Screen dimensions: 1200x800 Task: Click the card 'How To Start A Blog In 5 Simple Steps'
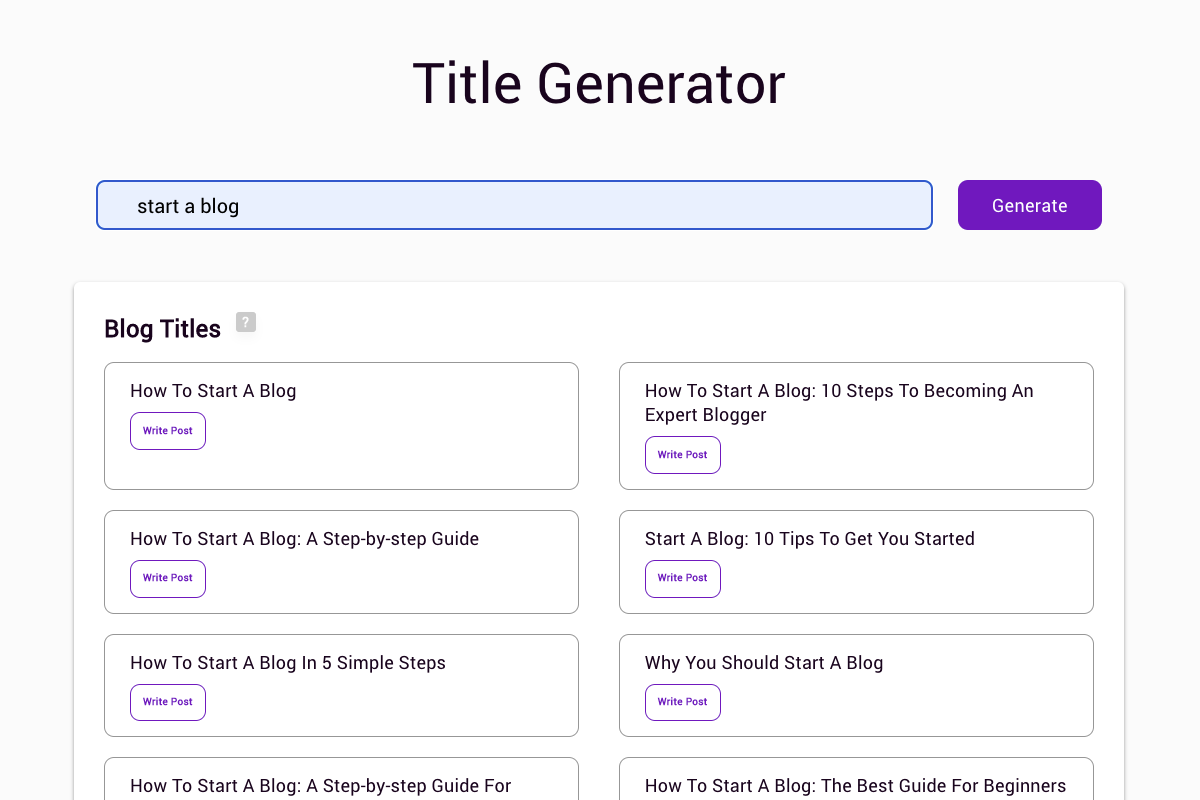[x=341, y=685]
